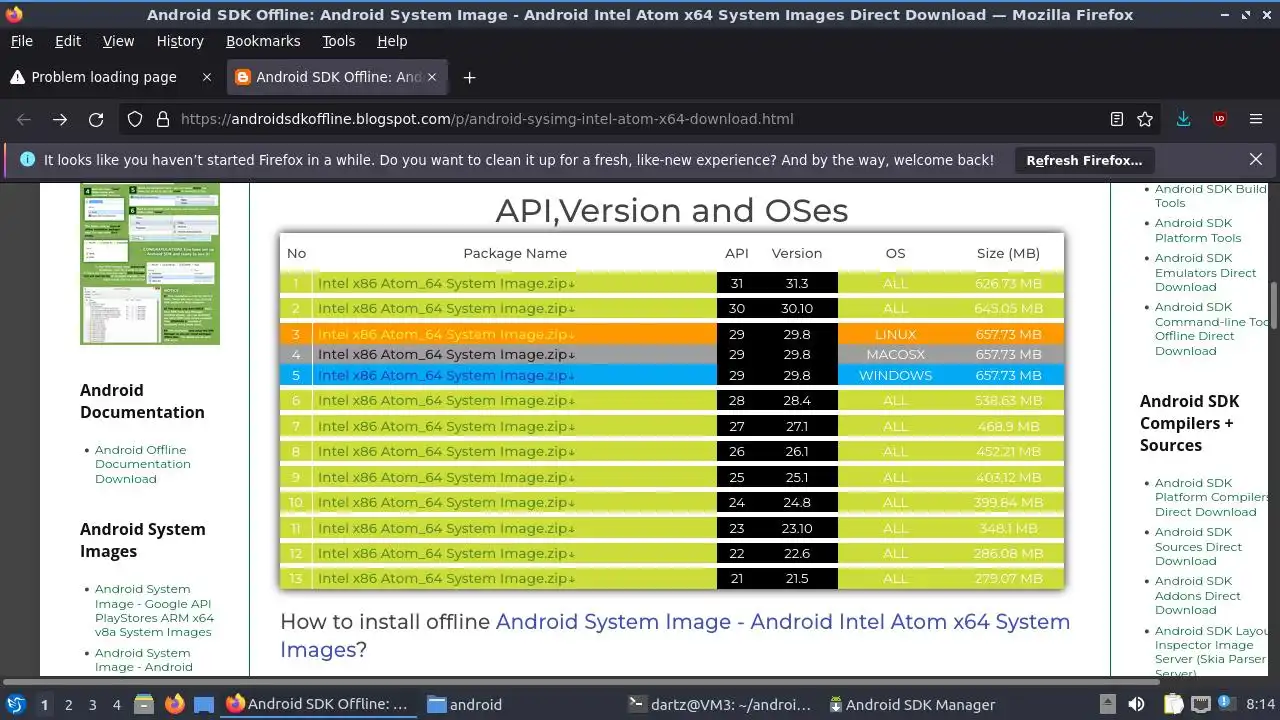
Task: Open the Edit menu
Action: point(68,41)
